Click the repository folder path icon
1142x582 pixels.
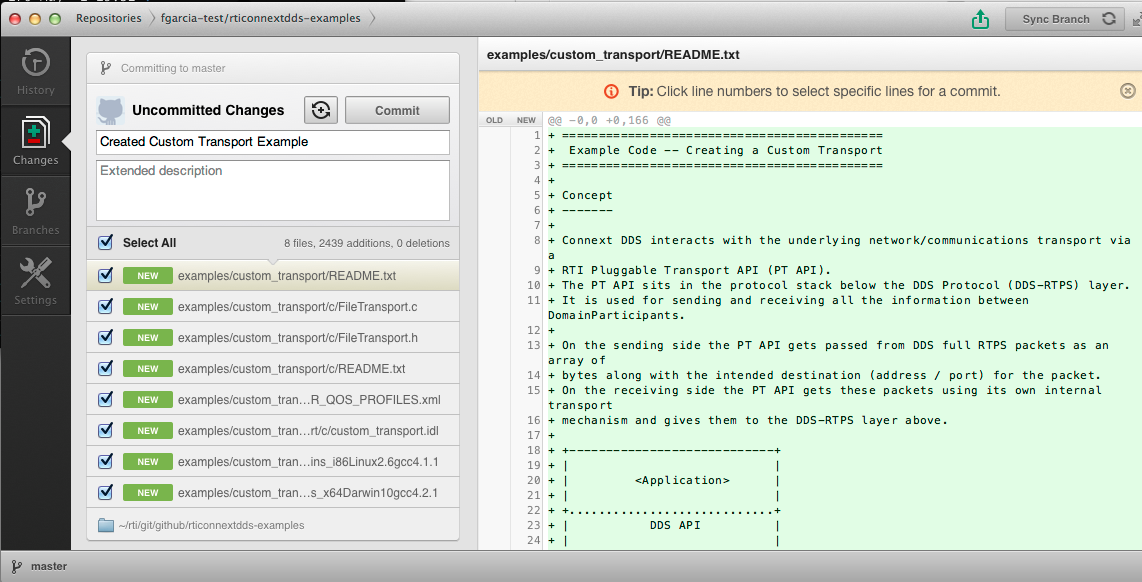pyautogui.click(x=106, y=525)
